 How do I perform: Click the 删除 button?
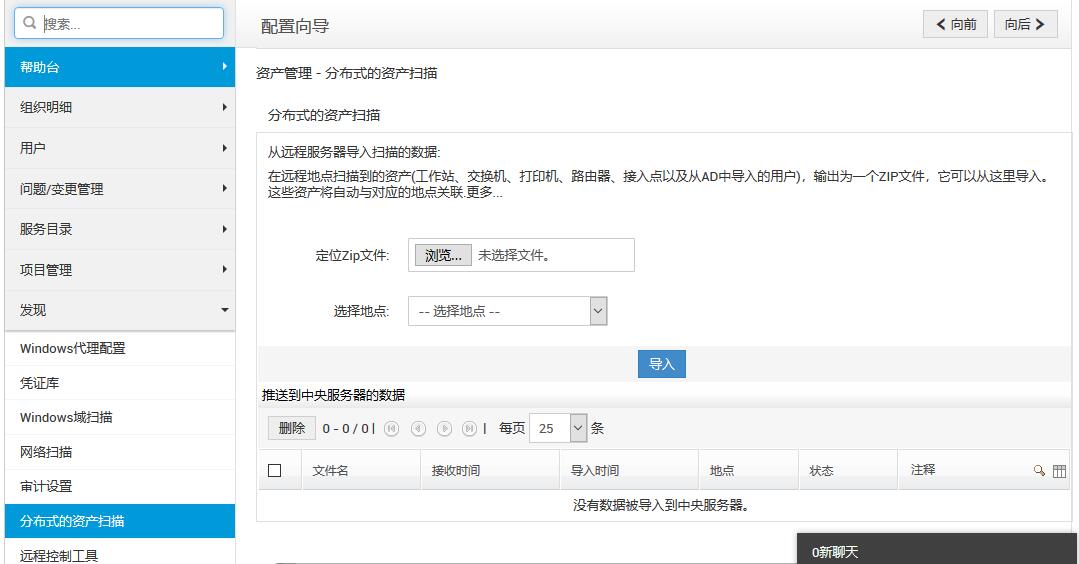tap(292, 428)
